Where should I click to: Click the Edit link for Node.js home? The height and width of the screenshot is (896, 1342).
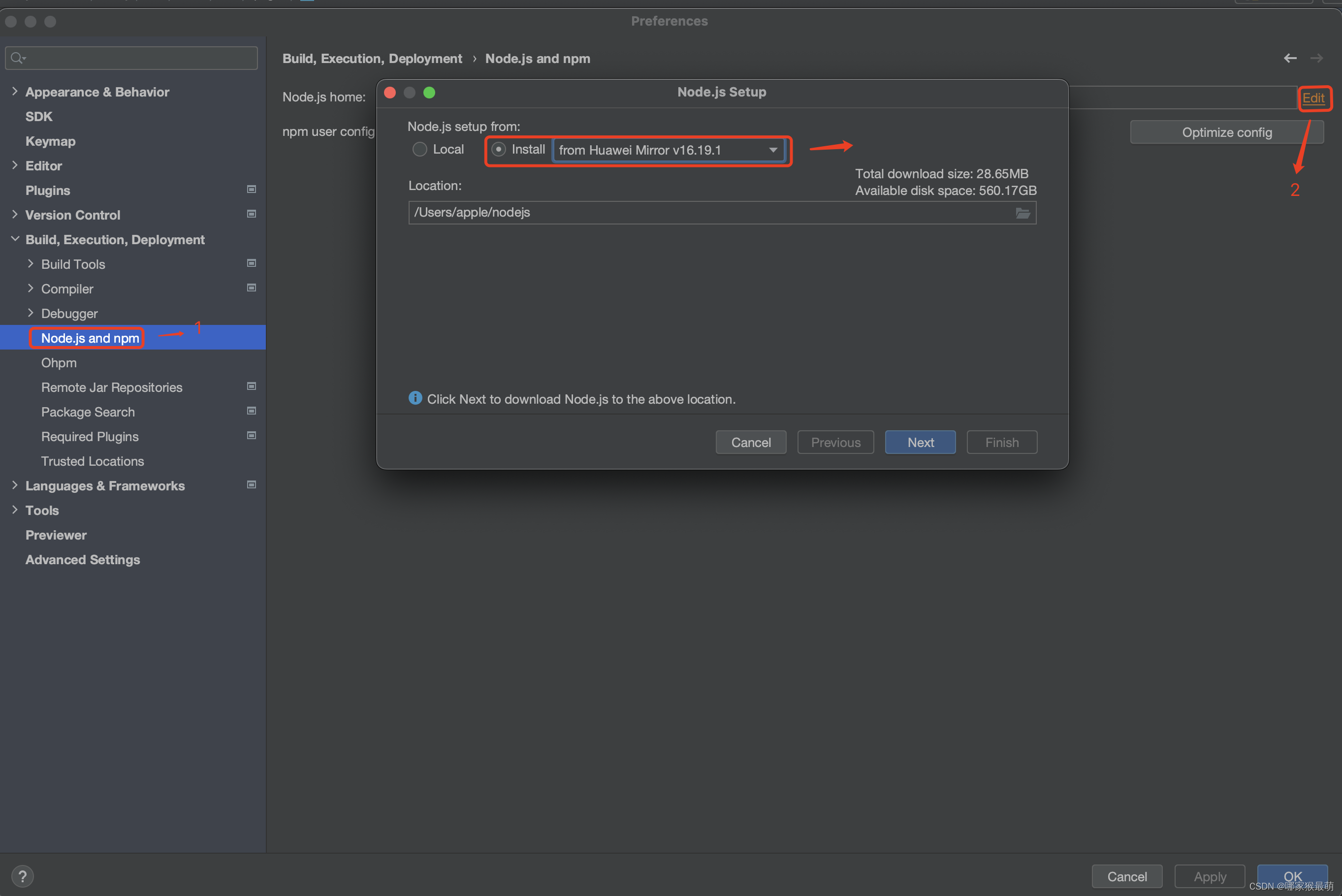(1313, 98)
